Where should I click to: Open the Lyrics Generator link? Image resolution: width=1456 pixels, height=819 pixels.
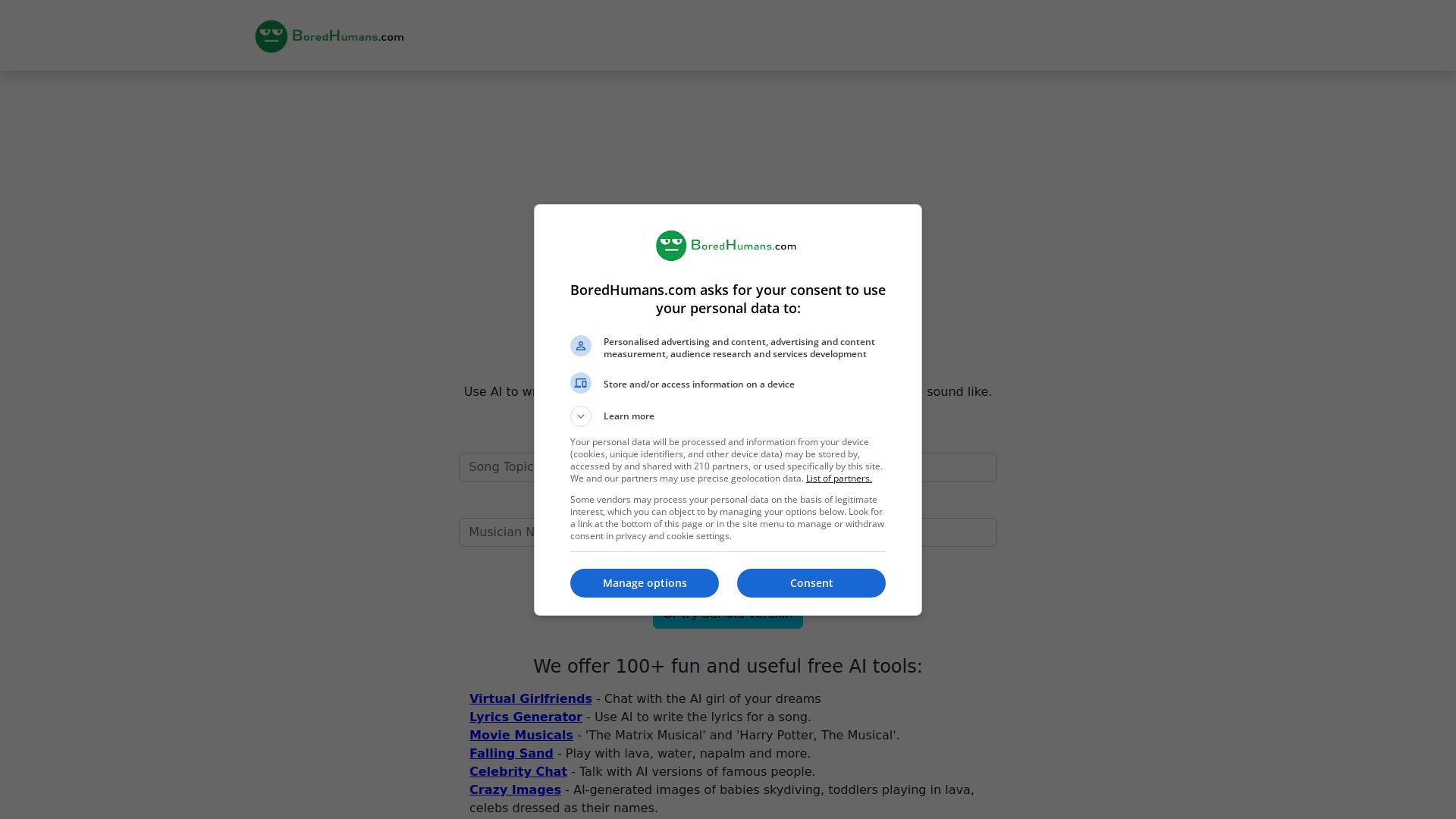click(x=526, y=717)
